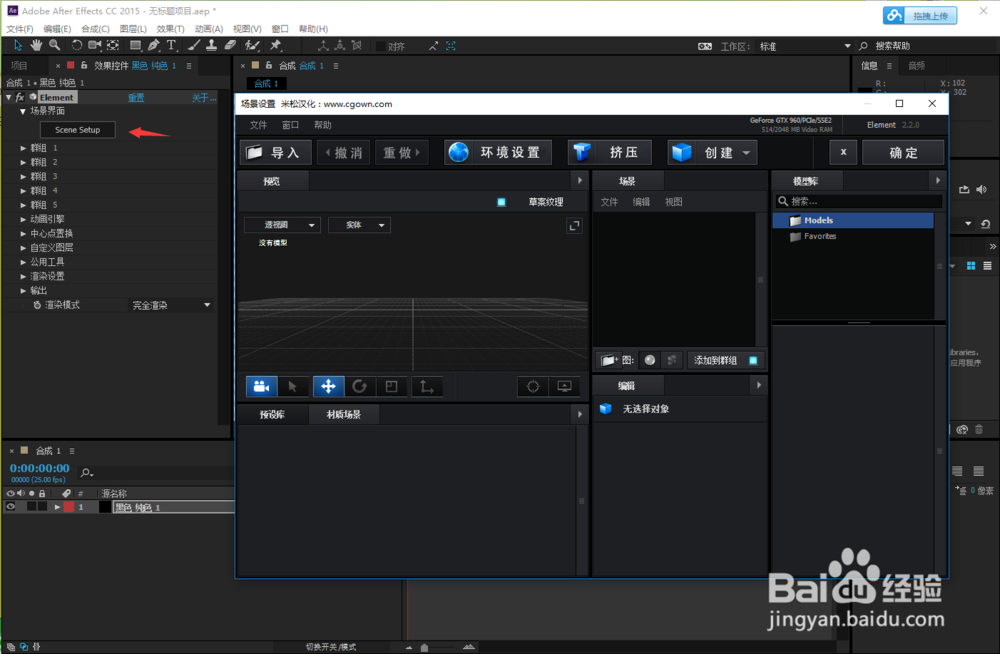The width and height of the screenshot is (1000, 654).
Task: Activate the rotate tool in preview
Action: pyautogui.click(x=360, y=386)
